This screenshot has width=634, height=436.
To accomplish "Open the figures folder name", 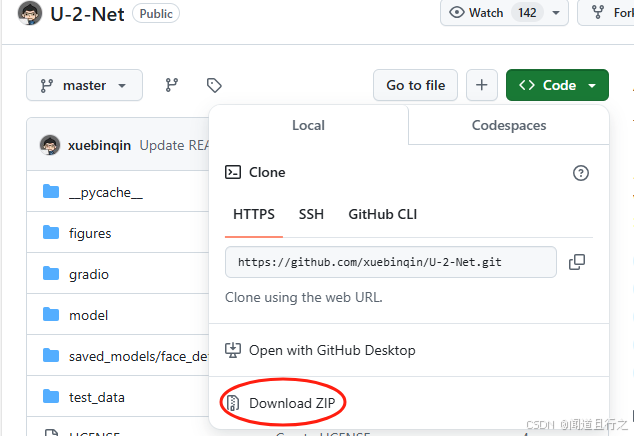I will click(90, 233).
